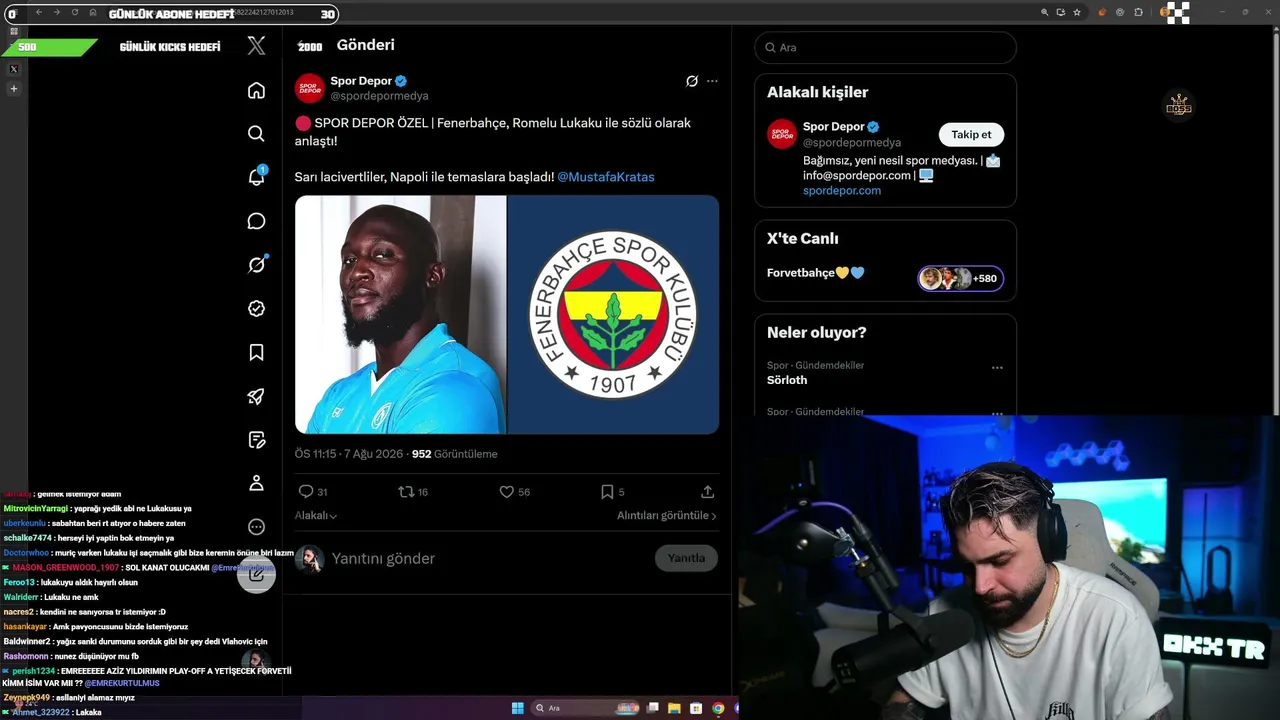The height and width of the screenshot is (720, 1280).
Task: Open the Notifications bell icon
Action: pyautogui.click(x=257, y=177)
